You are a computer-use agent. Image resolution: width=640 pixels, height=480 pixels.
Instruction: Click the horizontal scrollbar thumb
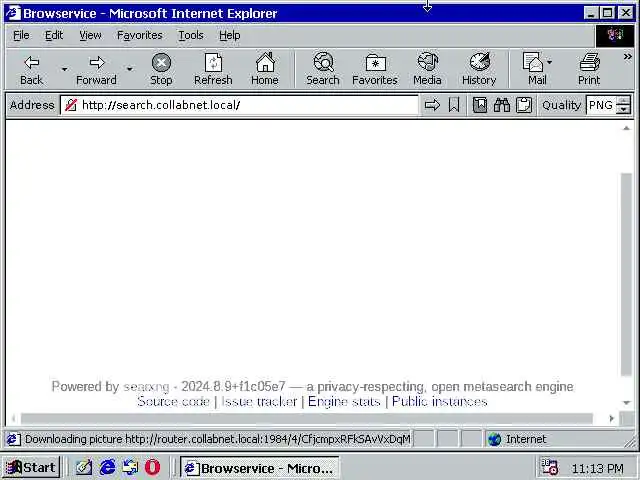click(x=307, y=418)
